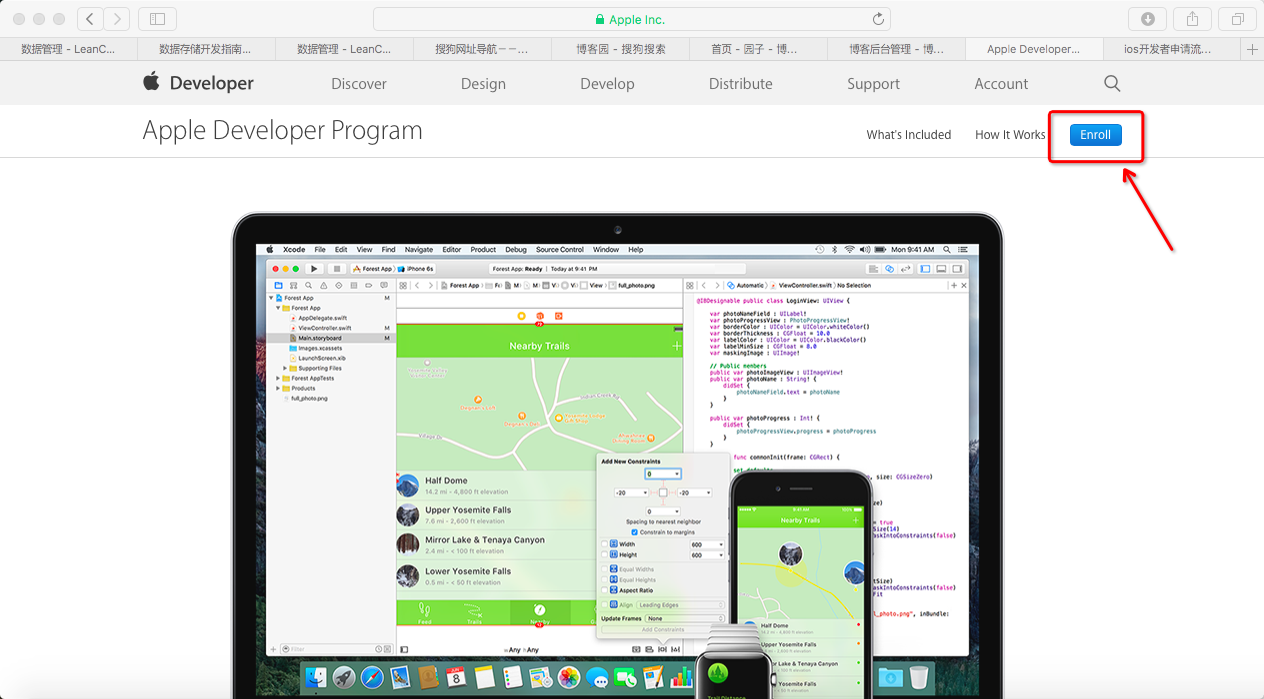Select the Feed tab in pictured app
This screenshot has width=1264, height=699.
tap(425, 612)
